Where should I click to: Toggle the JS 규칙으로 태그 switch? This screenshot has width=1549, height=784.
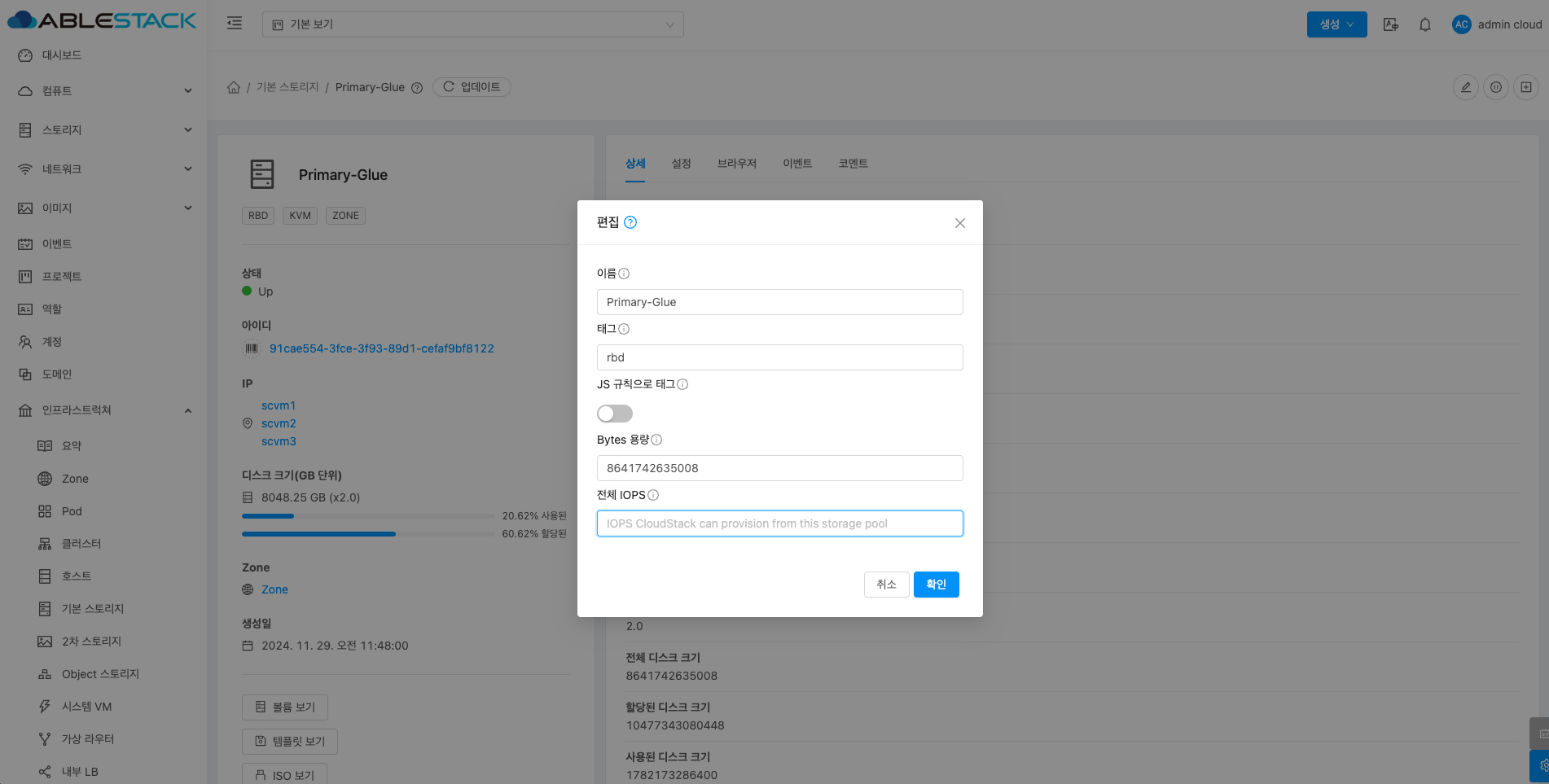(614, 414)
